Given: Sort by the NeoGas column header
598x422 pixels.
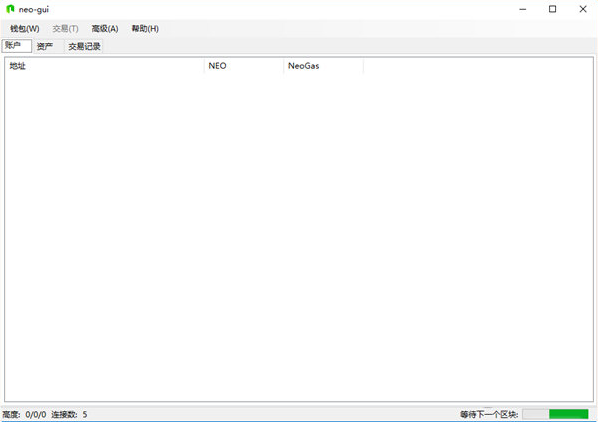Looking at the screenshot, I should click(323, 66).
